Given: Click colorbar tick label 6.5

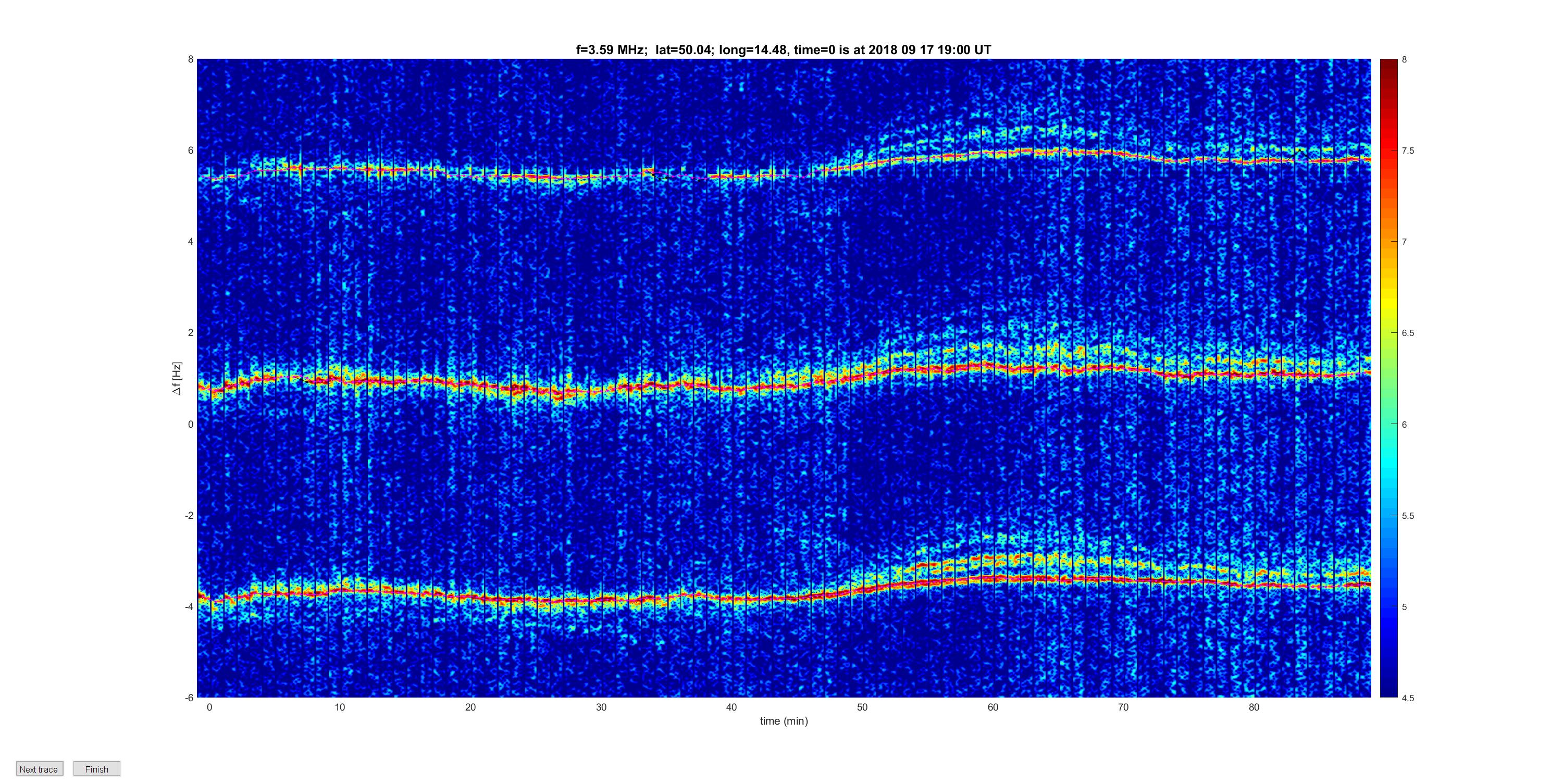Looking at the screenshot, I should pos(1408,333).
